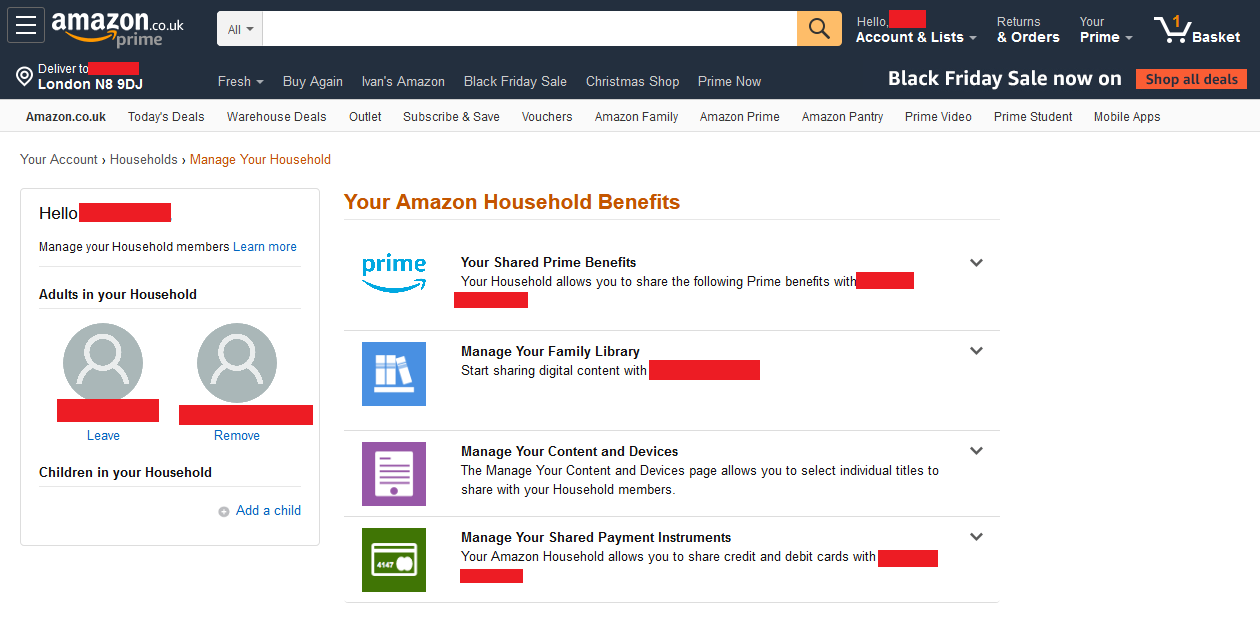Click the Shop all deals button
The height and width of the screenshot is (621, 1260).
[1191, 79]
